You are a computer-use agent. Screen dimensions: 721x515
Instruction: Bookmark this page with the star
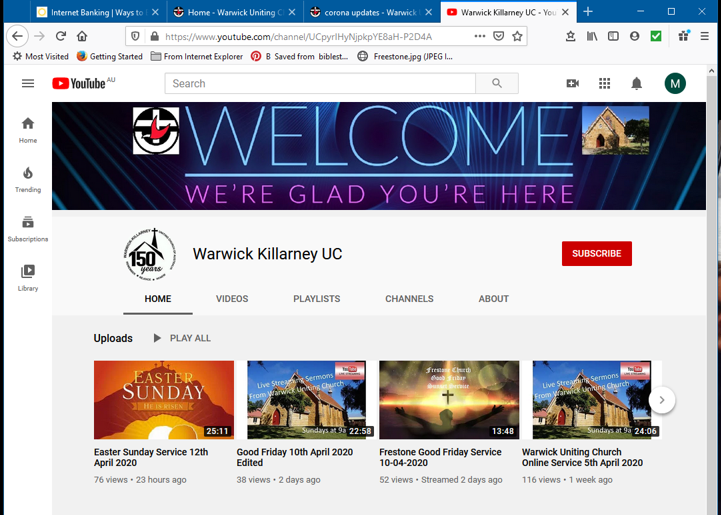click(517, 36)
